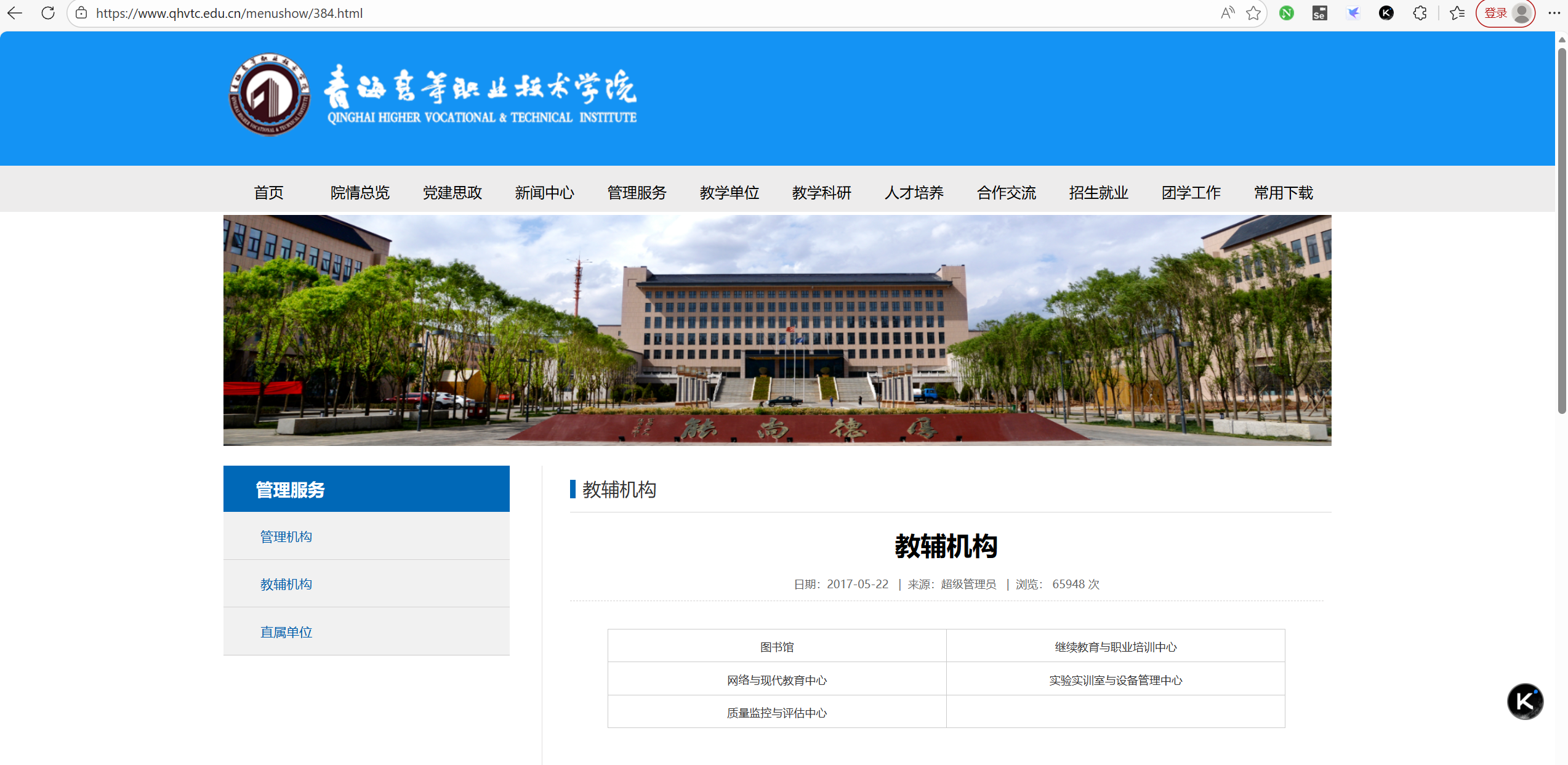Reload the page with refresh icon

(x=48, y=13)
